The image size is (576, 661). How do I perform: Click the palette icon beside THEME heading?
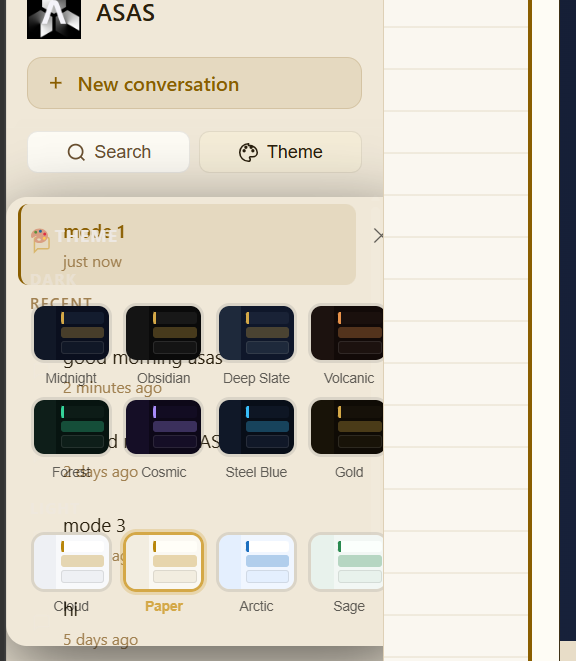coord(40,236)
